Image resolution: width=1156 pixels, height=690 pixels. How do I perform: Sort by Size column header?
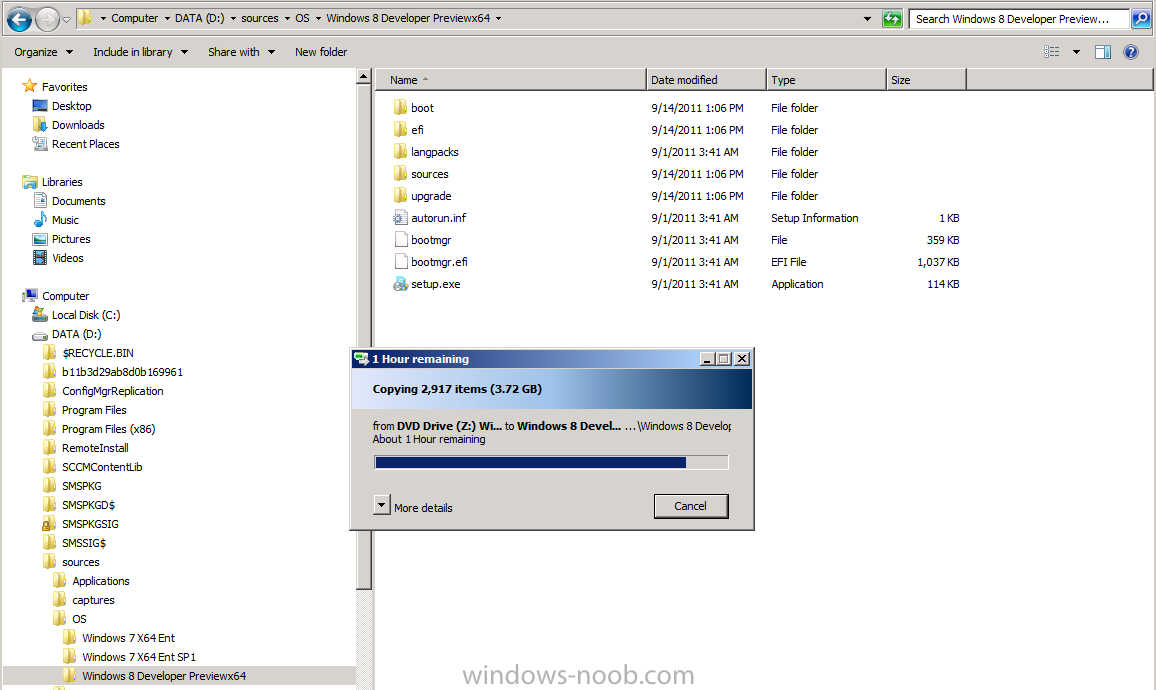coord(926,80)
